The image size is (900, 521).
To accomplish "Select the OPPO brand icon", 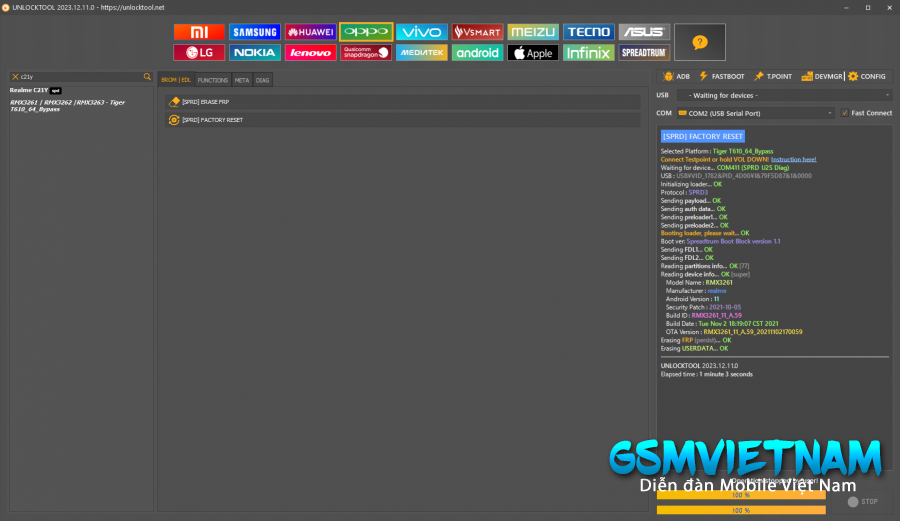I will pos(366,32).
